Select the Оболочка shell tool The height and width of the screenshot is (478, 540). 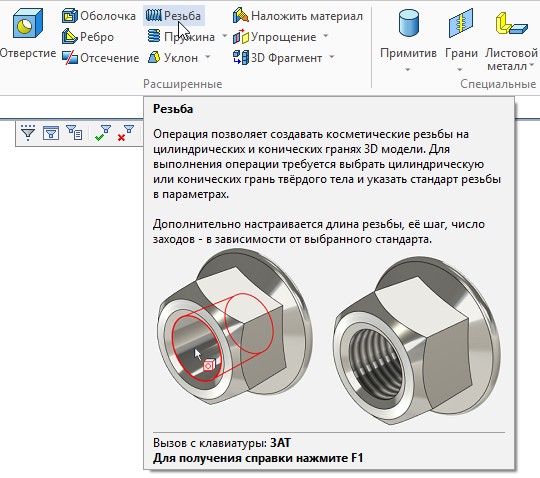click(99, 16)
